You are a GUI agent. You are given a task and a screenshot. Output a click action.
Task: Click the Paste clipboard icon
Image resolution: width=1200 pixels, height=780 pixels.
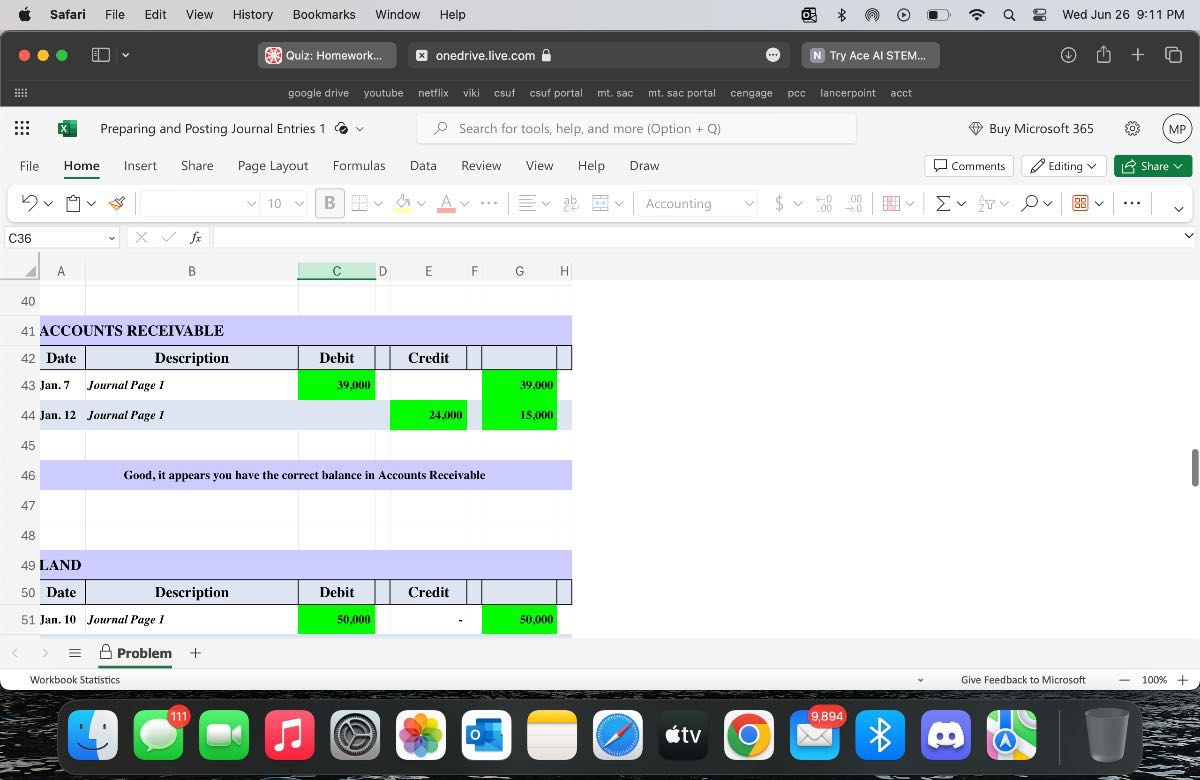coord(73,203)
